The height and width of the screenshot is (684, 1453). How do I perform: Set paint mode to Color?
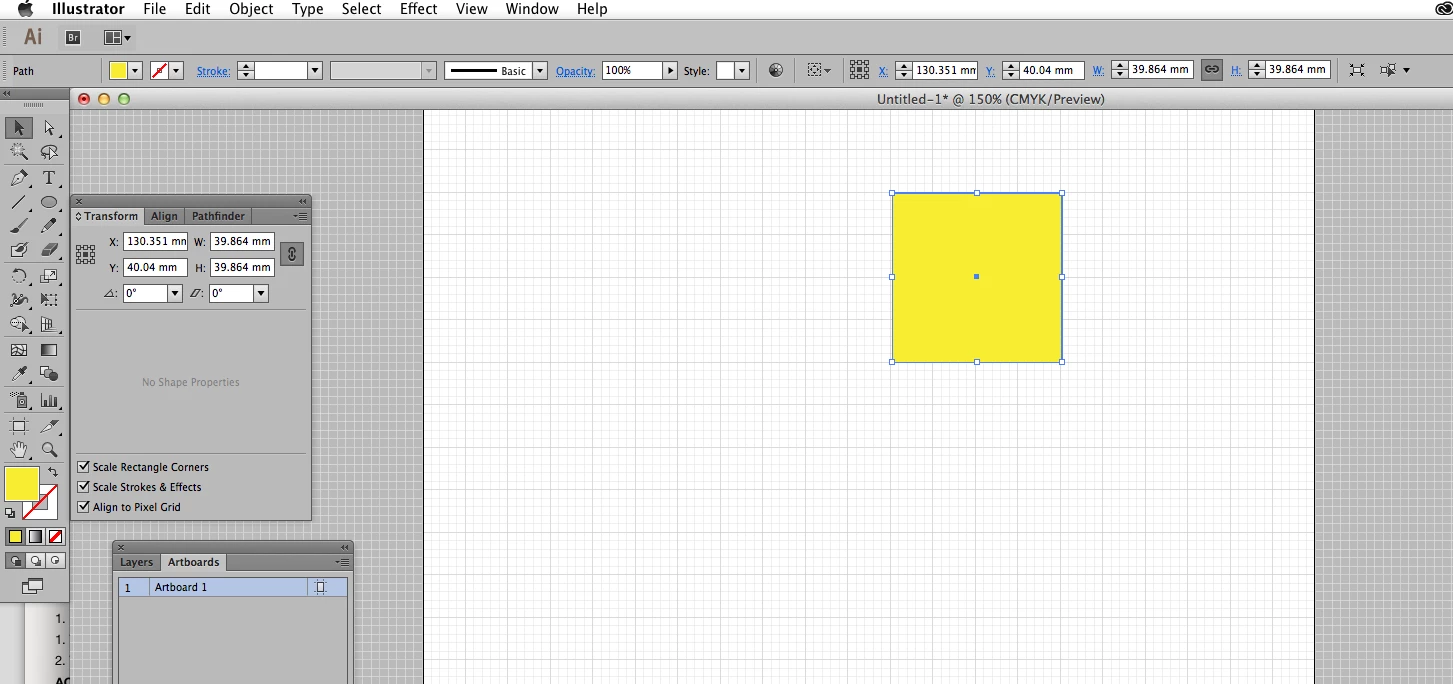[15, 537]
